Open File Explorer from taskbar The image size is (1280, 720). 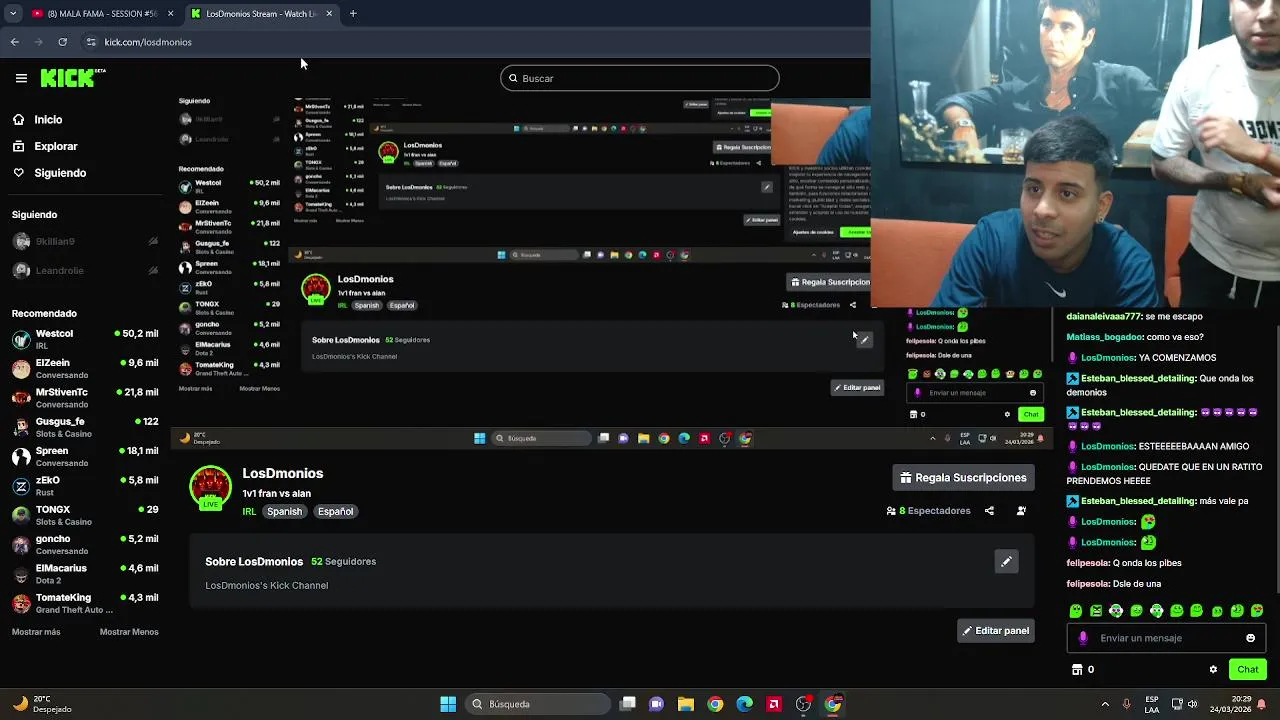tap(686, 704)
